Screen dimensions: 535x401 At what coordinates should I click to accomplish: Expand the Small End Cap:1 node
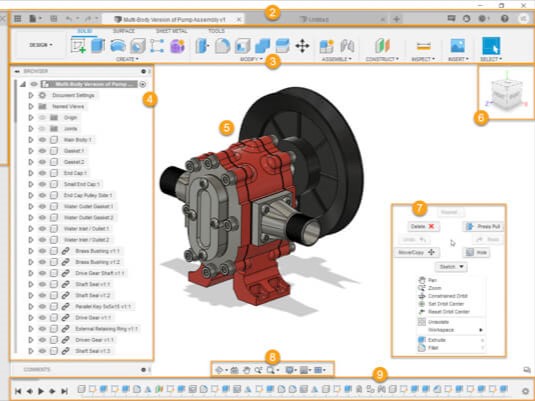click(31, 184)
